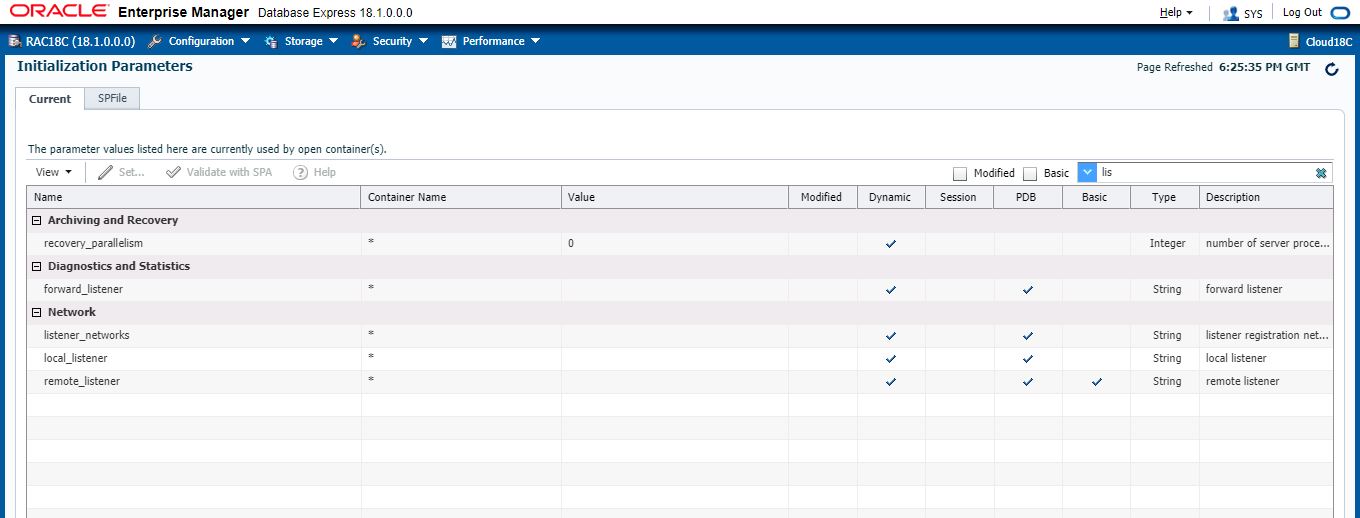Select the Current tab
This screenshot has width=1360, height=518.
pyautogui.click(x=50, y=99)
